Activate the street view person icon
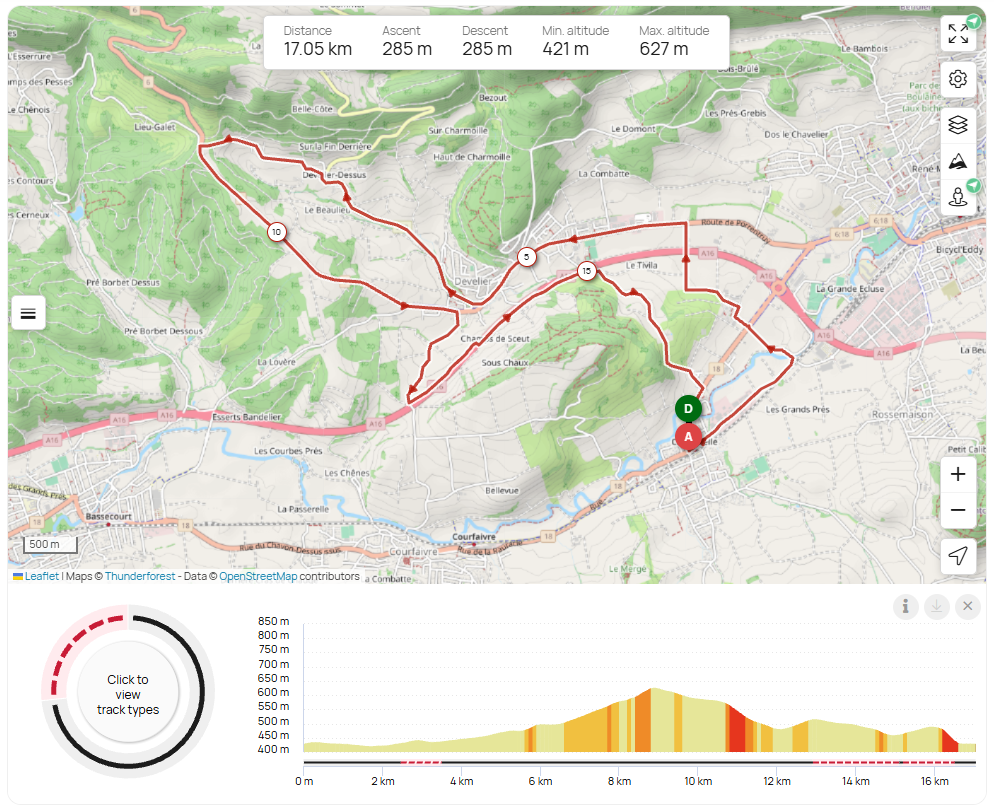 (957, 196)
